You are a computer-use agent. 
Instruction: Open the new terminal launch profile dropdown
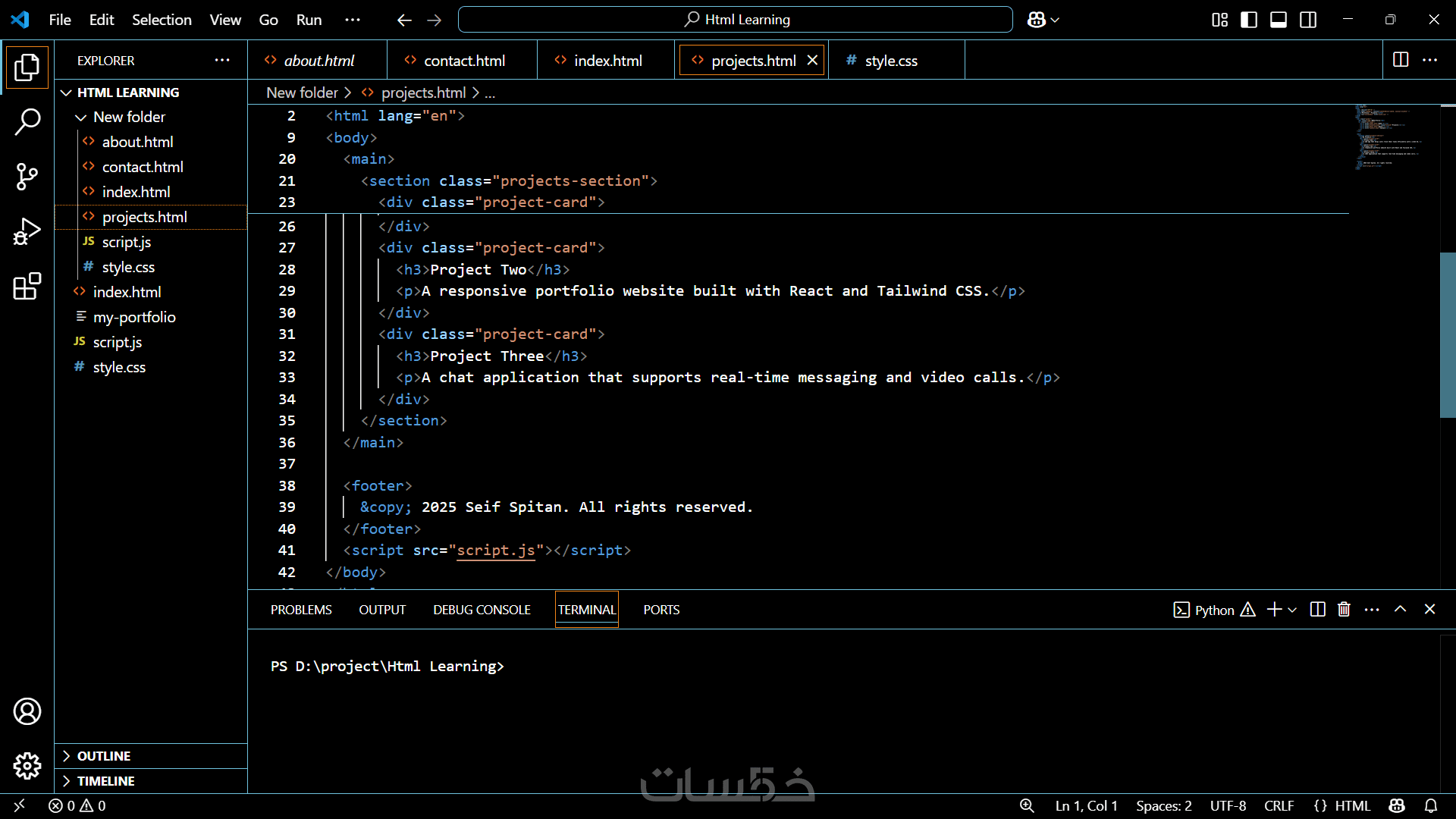(x=1292, y=610)
